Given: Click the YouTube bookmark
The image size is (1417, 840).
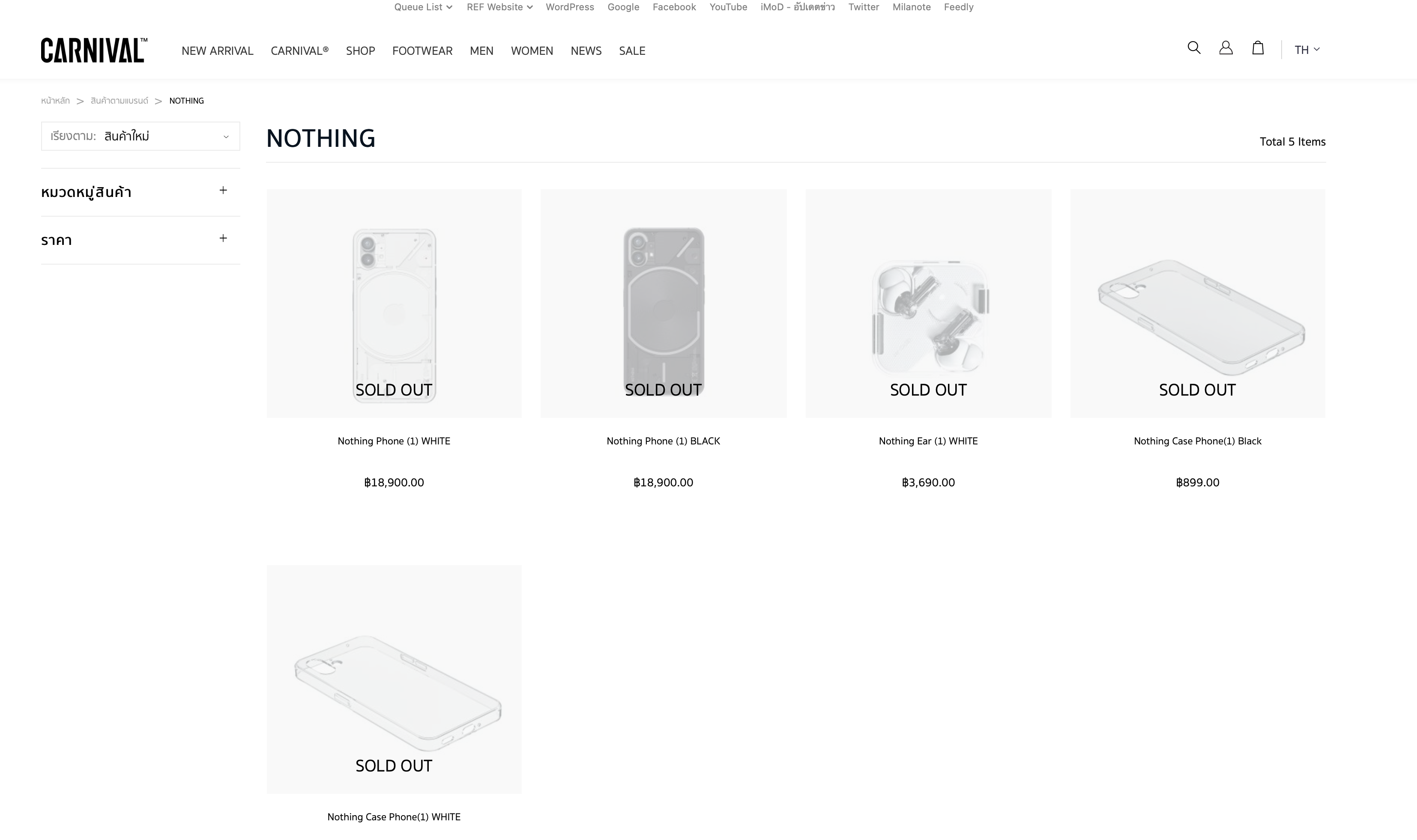Looking at the screenshot, I should click(x=728, y=7).
